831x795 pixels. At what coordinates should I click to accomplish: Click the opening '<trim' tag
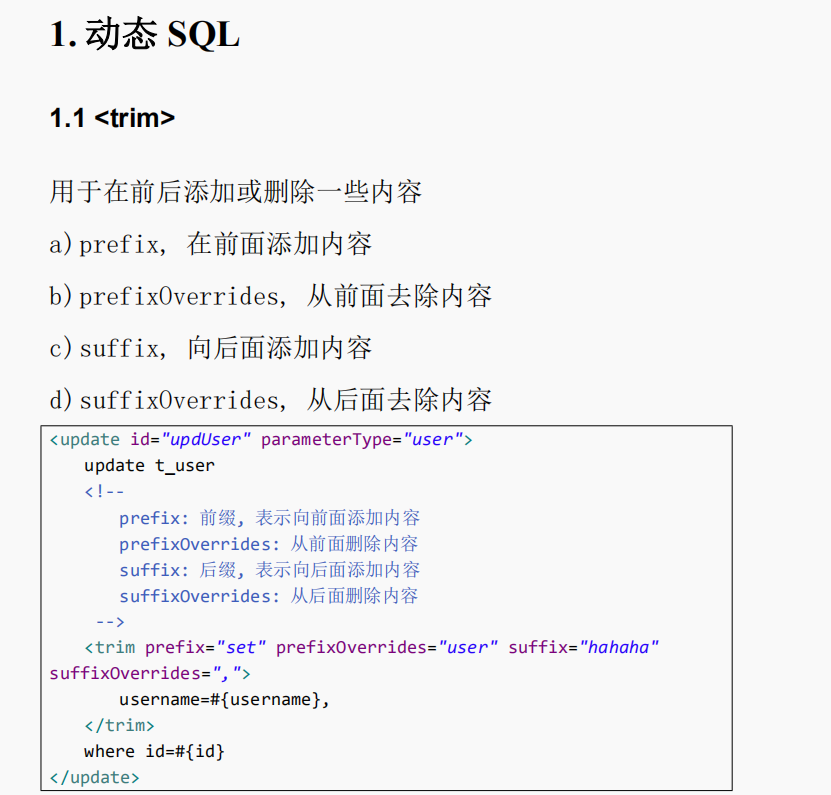click(x=110, y=648)
